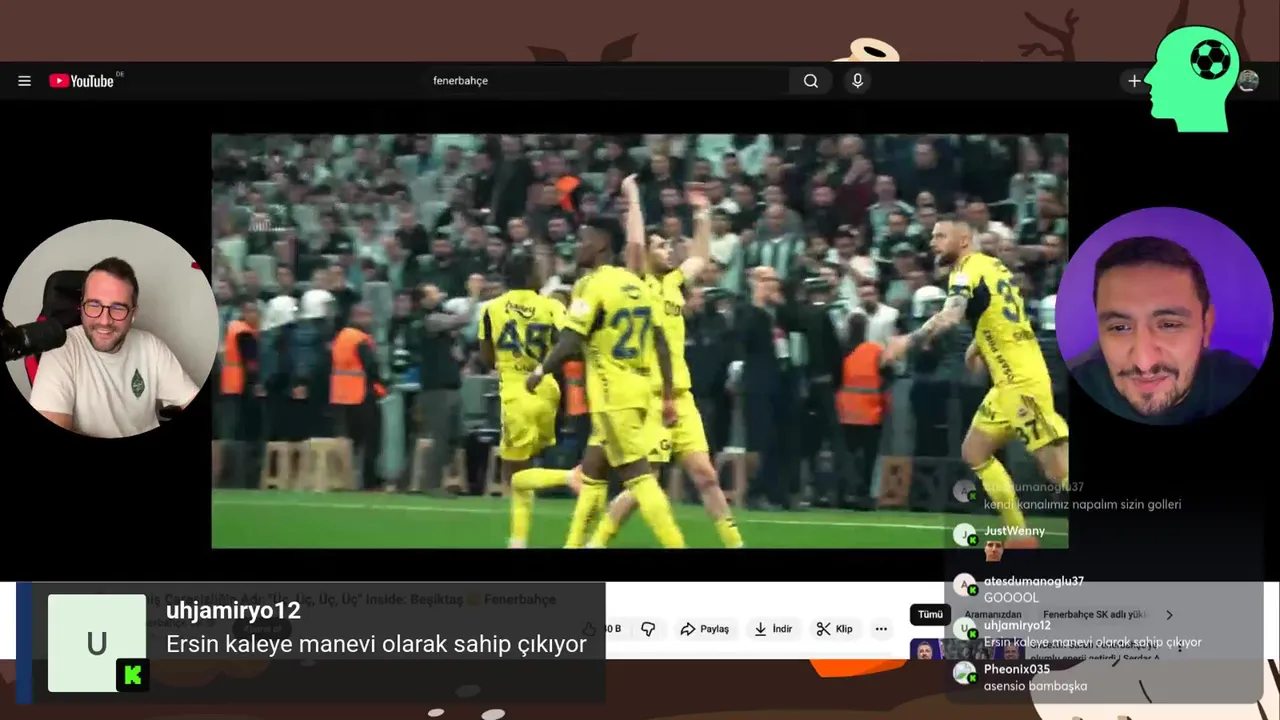Open the YouTube hamburger guide menu
This screenshot has width=1280, height=720.
pyautogui.click(x=24, y=81)
